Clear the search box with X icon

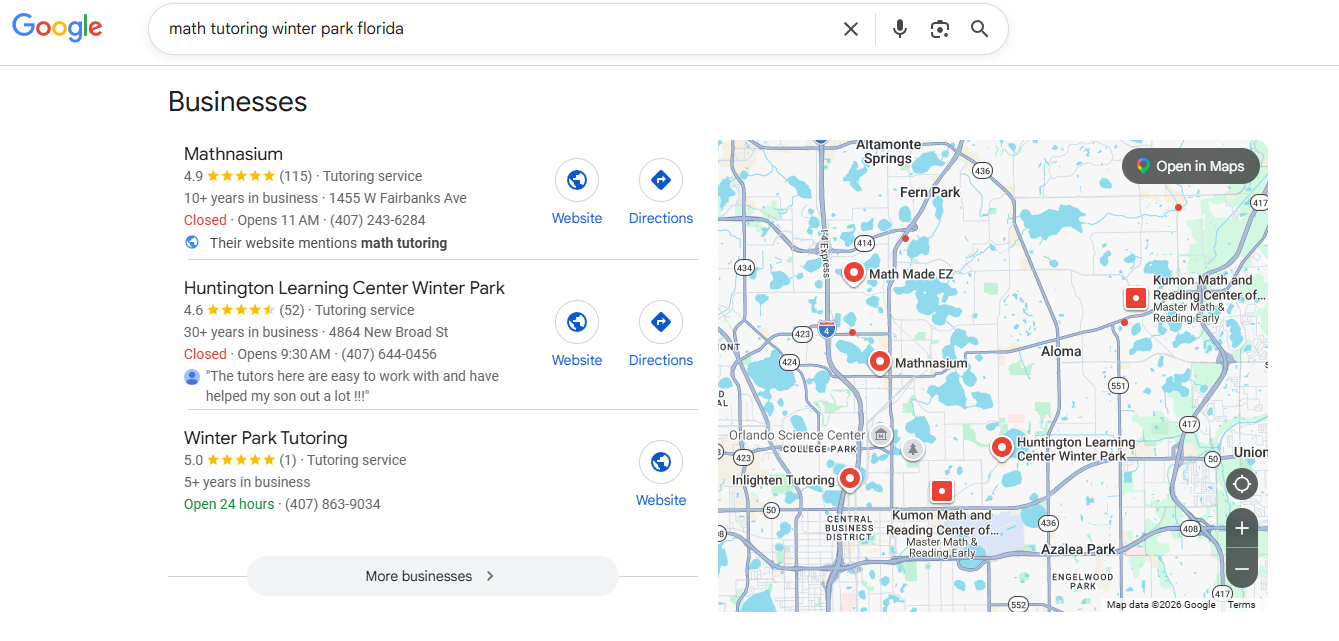(850, 29)
